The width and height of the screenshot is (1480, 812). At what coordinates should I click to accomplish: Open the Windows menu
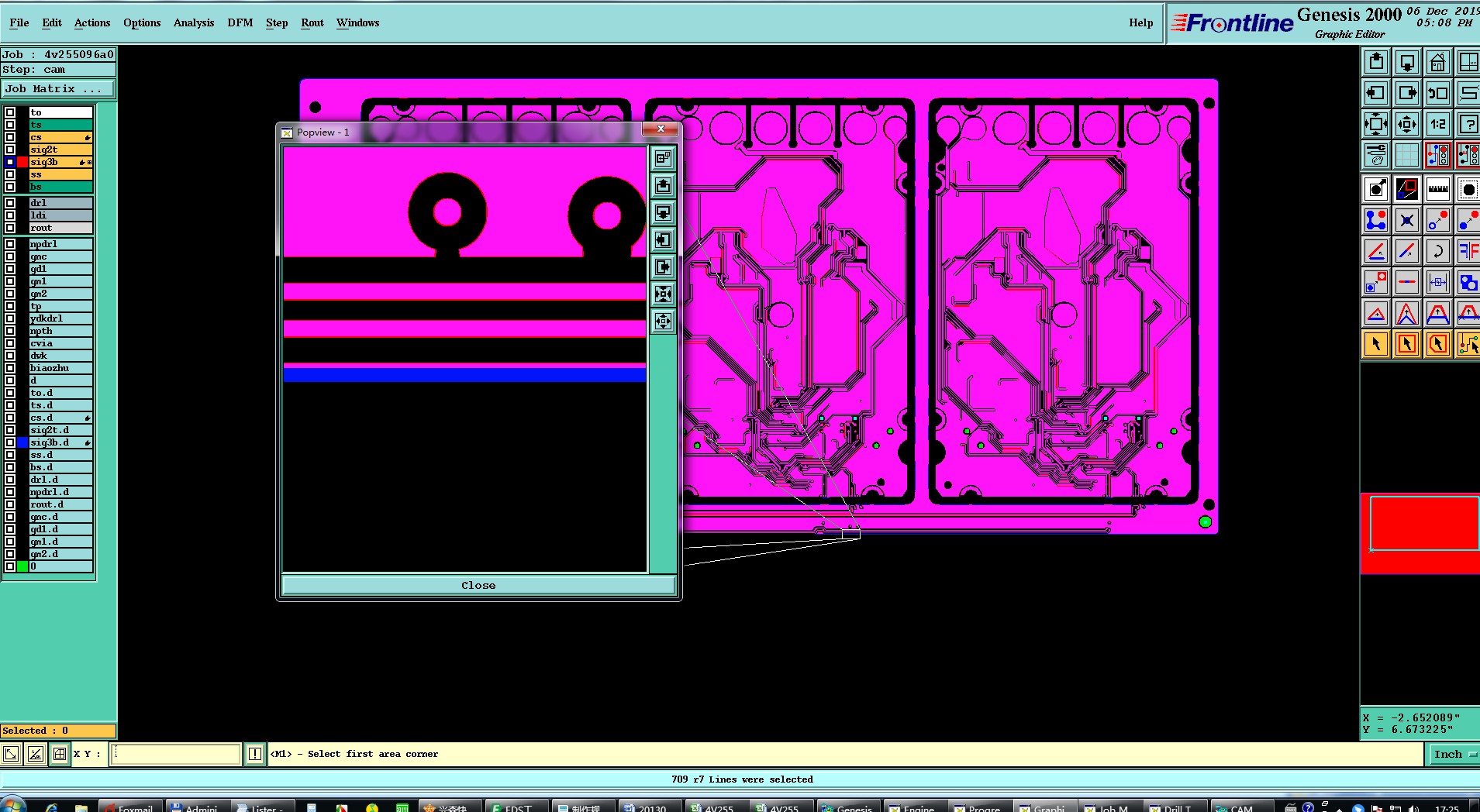click(357, 22)
